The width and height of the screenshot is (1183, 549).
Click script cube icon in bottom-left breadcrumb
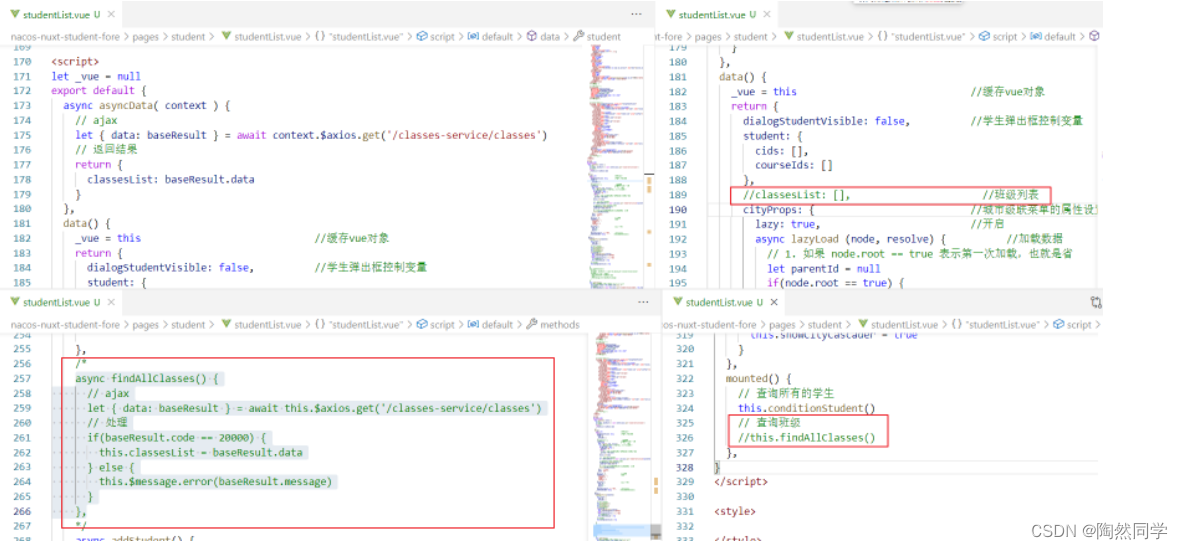[422, 325]
